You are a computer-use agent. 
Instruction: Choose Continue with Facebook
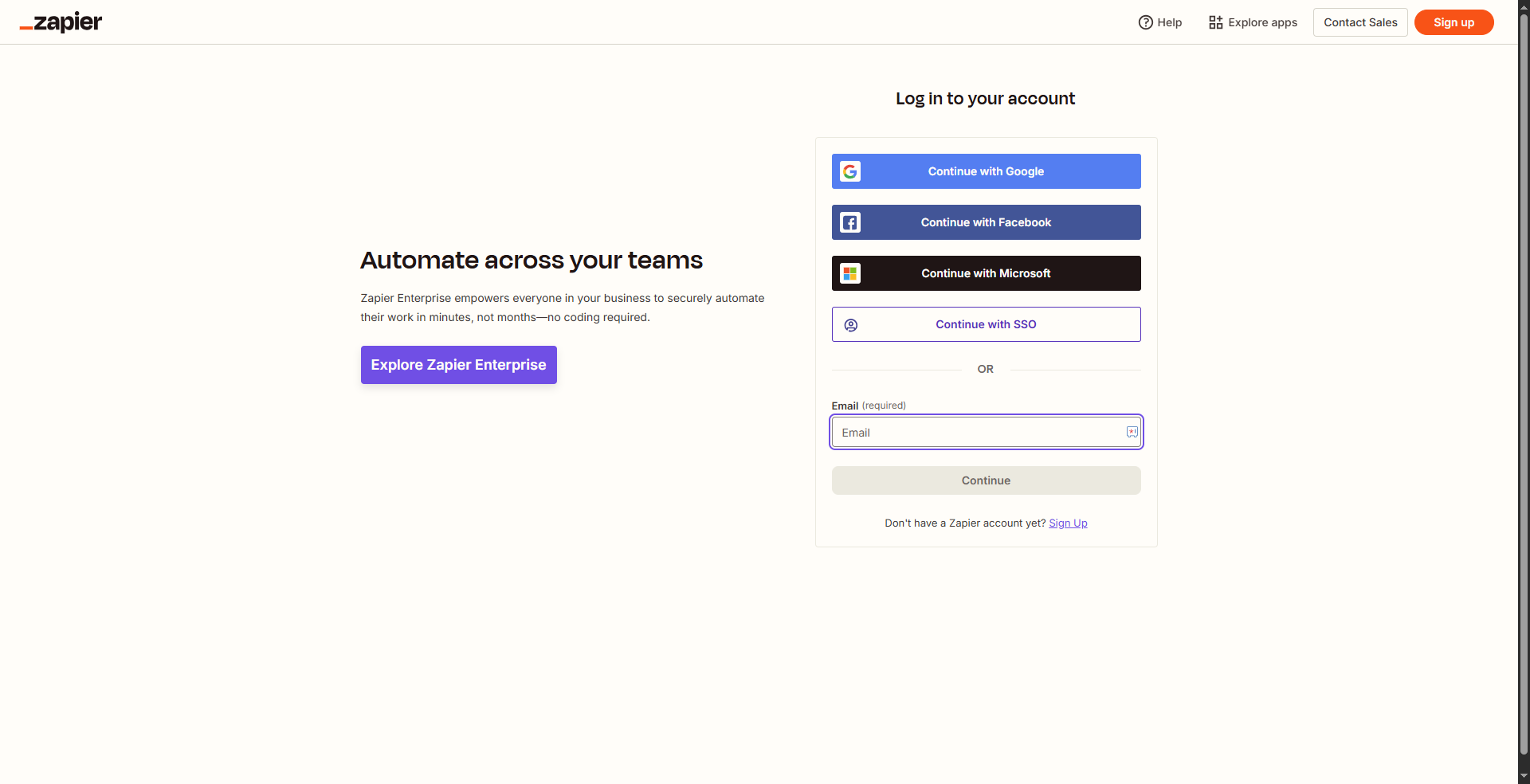986,222
